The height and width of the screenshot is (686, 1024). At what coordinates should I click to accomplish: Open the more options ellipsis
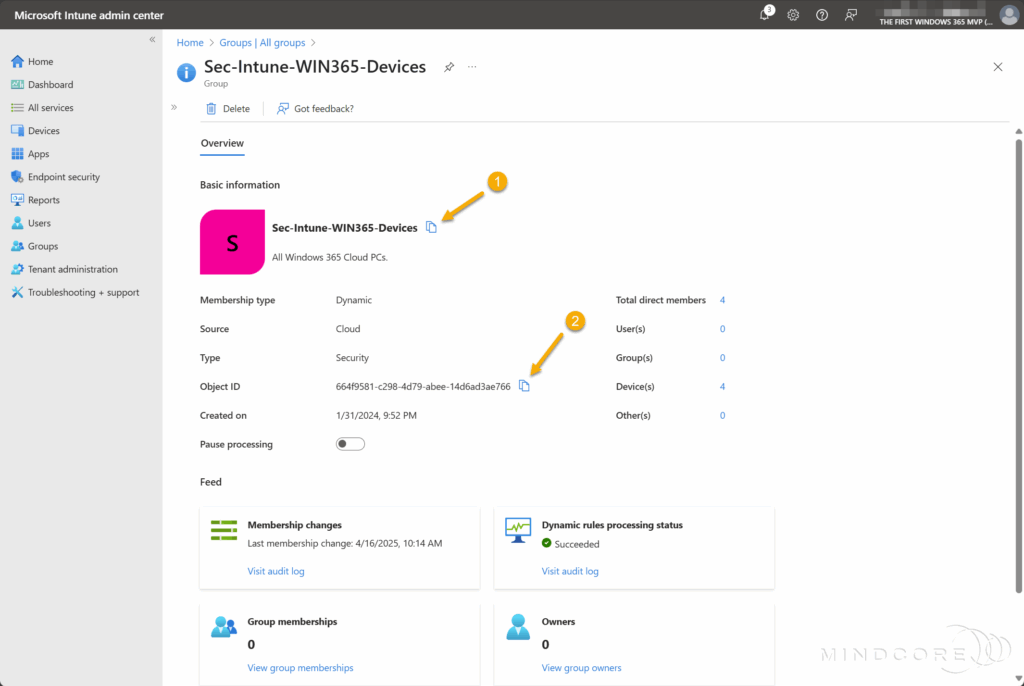(472, 67)
